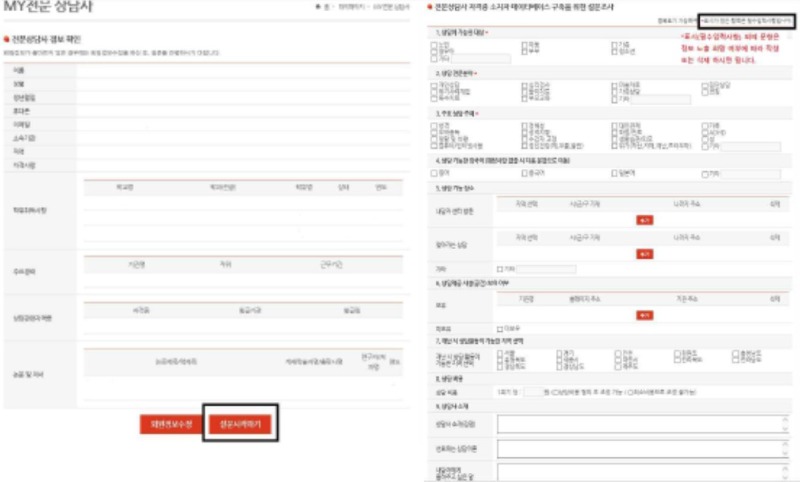Tick the 기타 checkbox under 찾아가는 상담
This screenshot has height=482, width=800.
(500, 269)
